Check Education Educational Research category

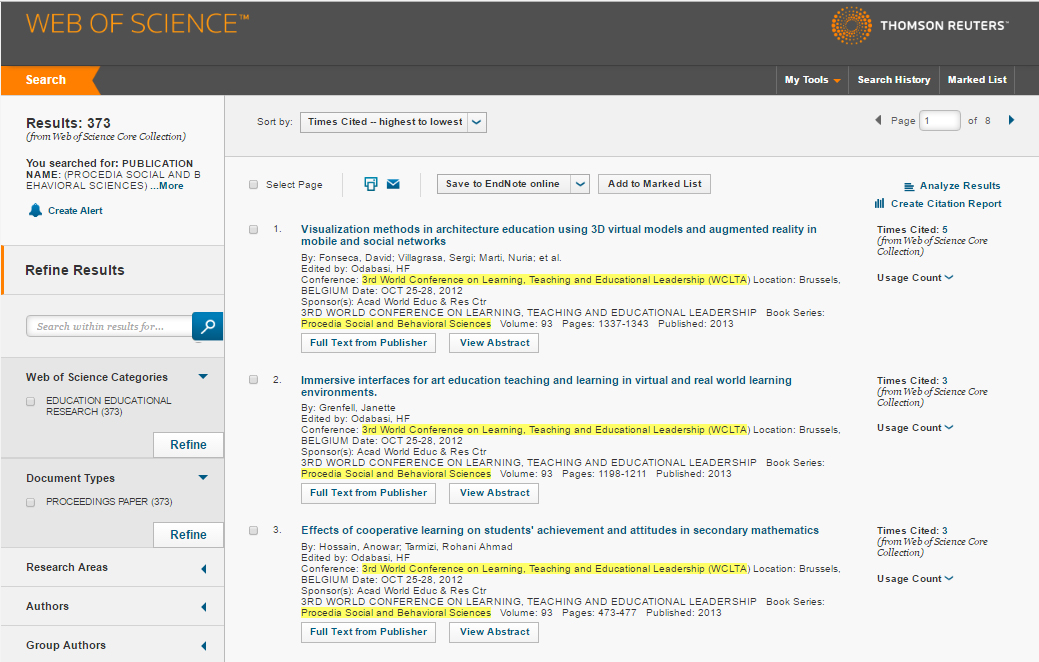(30, 402)
